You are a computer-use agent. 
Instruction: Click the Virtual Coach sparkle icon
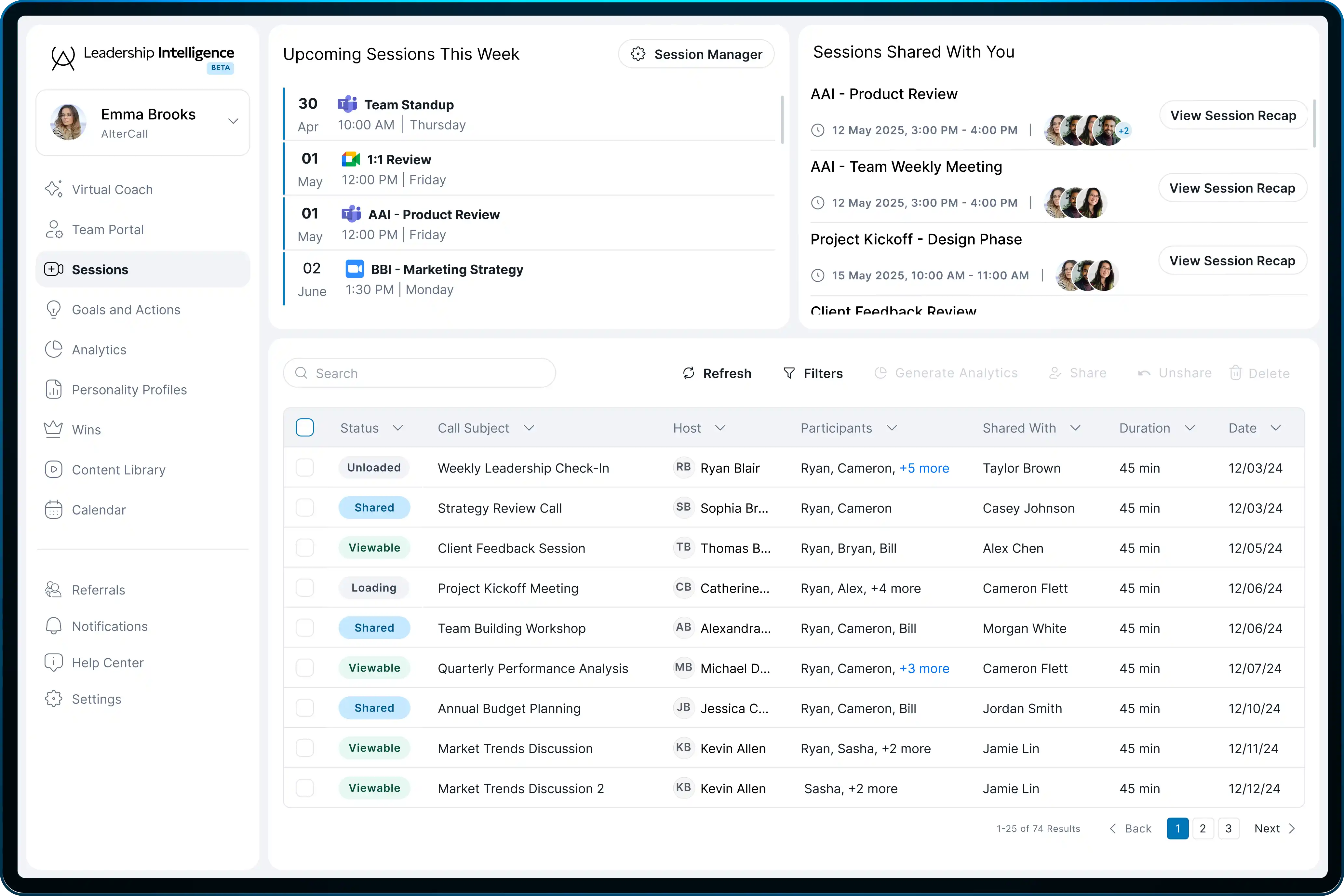[x=54, y=189]
